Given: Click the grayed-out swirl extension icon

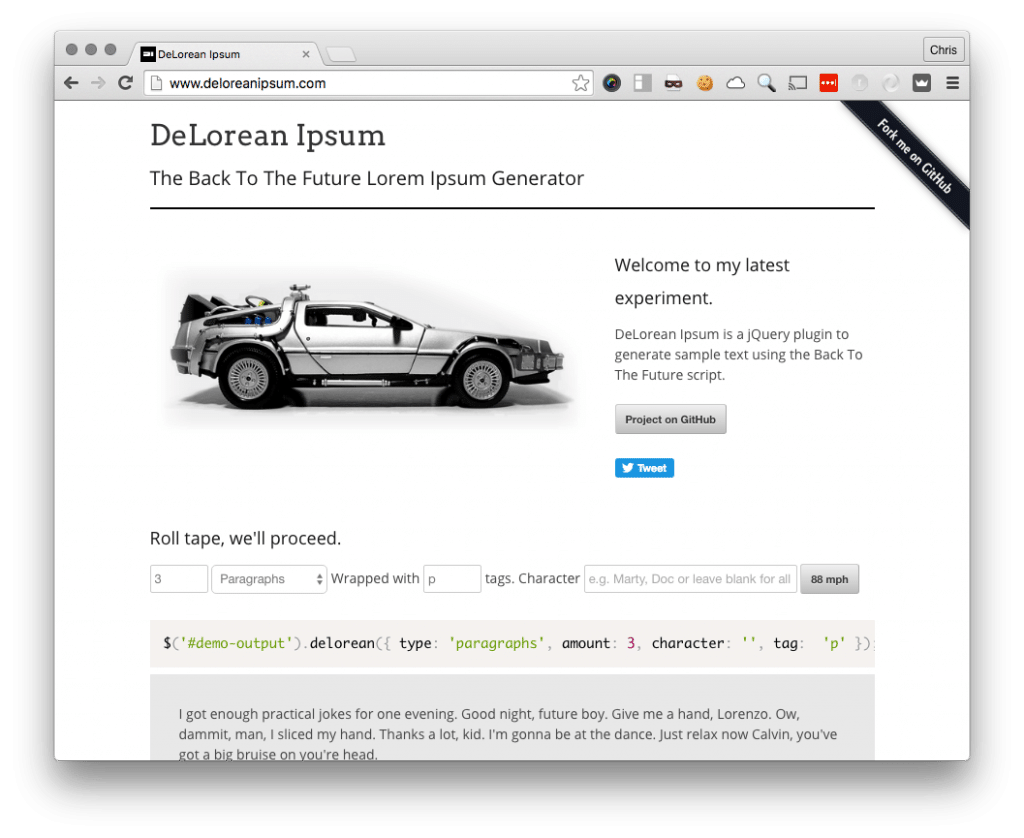Looking at the screenshot, I should (x=891, y=83).
